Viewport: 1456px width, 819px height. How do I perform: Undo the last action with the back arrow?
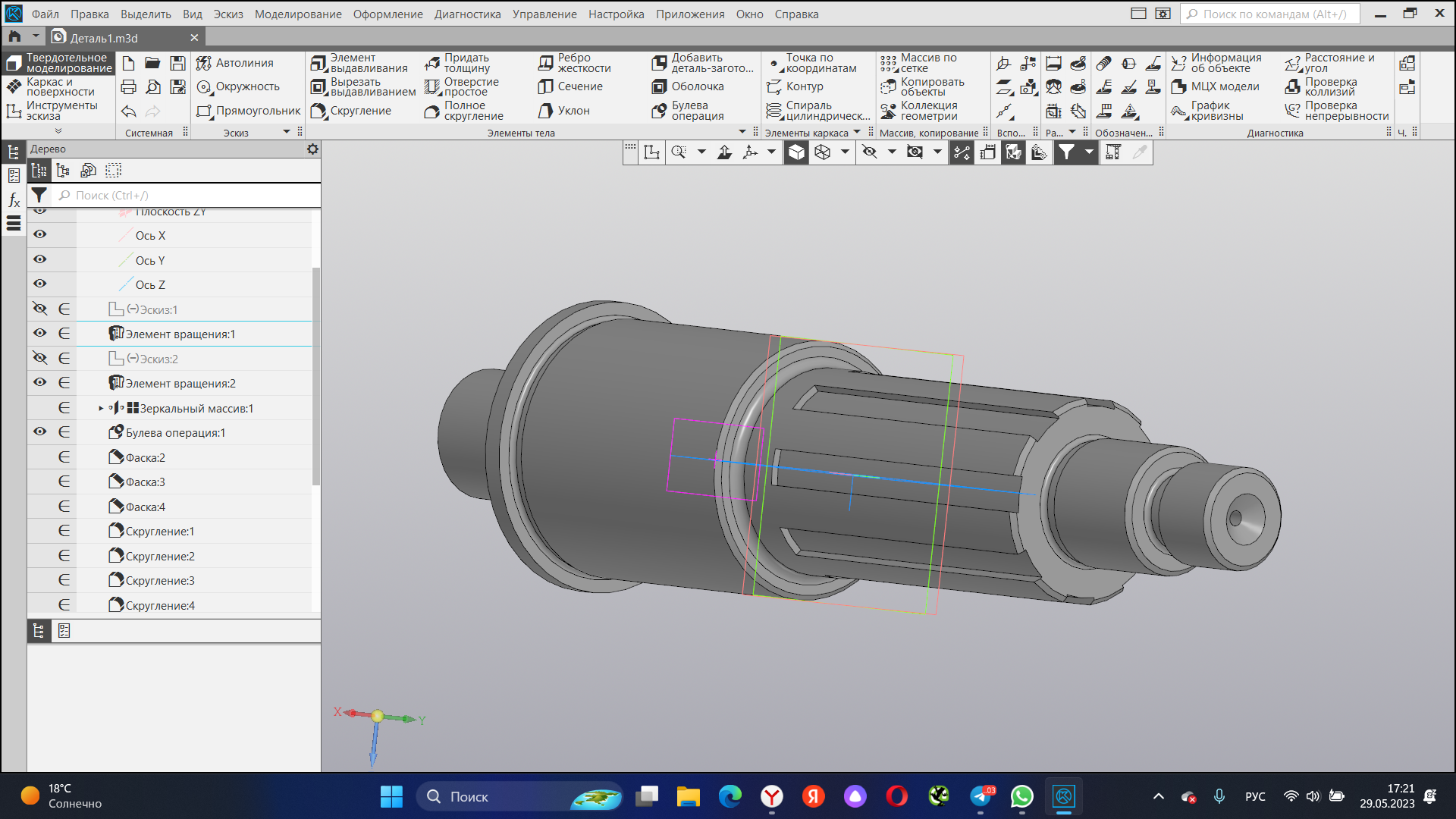click(x=129, y=111)
